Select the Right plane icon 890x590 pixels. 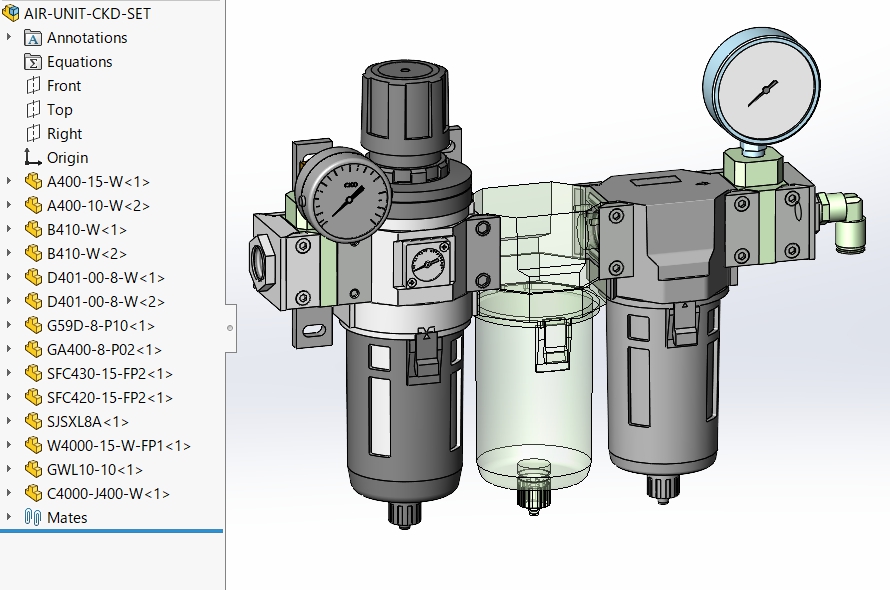point(33,133)
